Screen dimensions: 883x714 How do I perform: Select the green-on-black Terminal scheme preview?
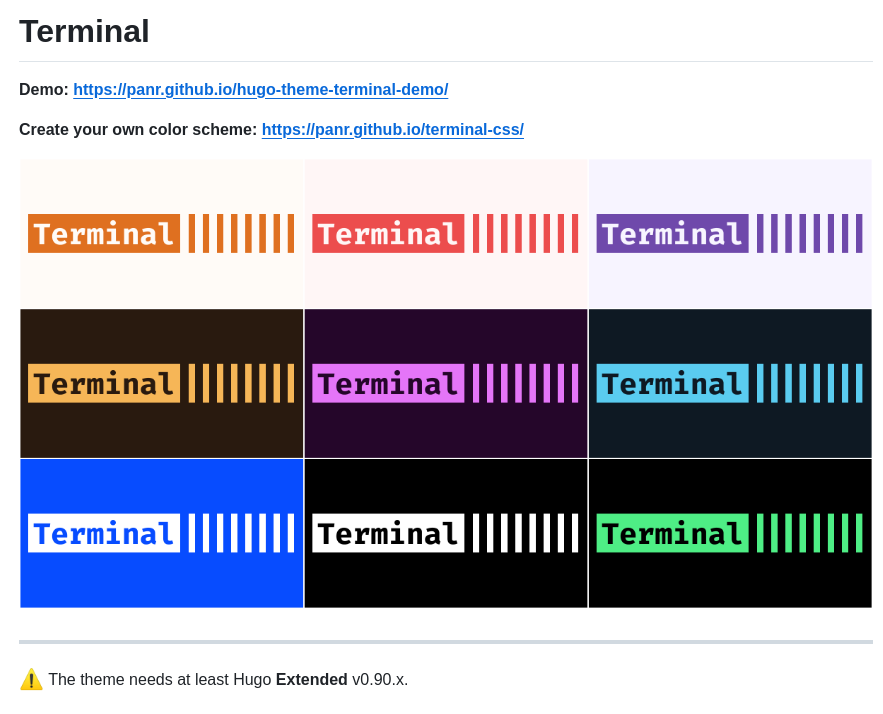click(730, 533)
